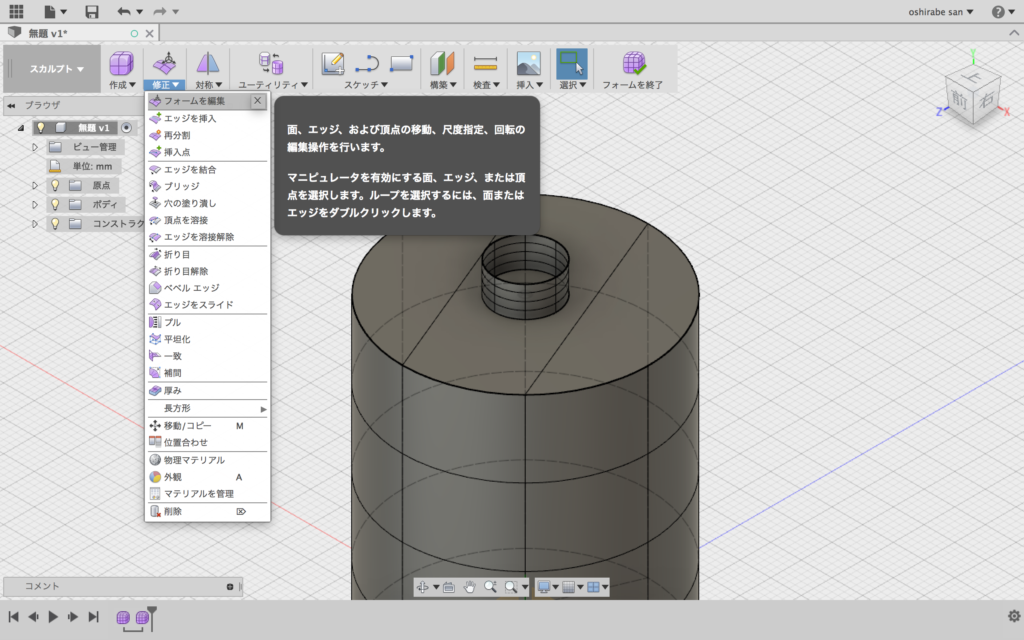
Task: Click the create sketch icon
Action: tap(333, 63)
